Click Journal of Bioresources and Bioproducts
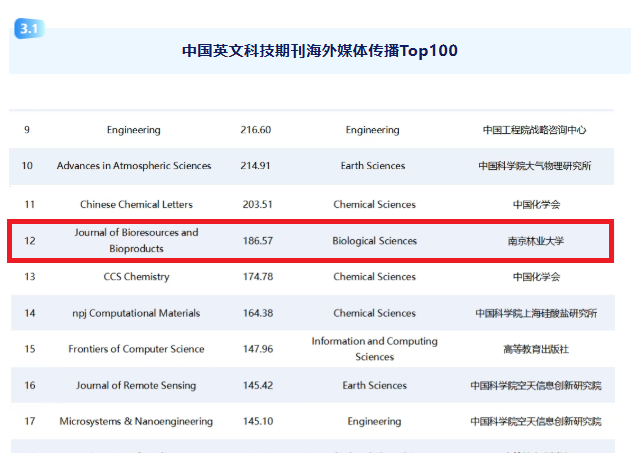The image size is (637, 471). pyautogui.click(x=136, y=240)
